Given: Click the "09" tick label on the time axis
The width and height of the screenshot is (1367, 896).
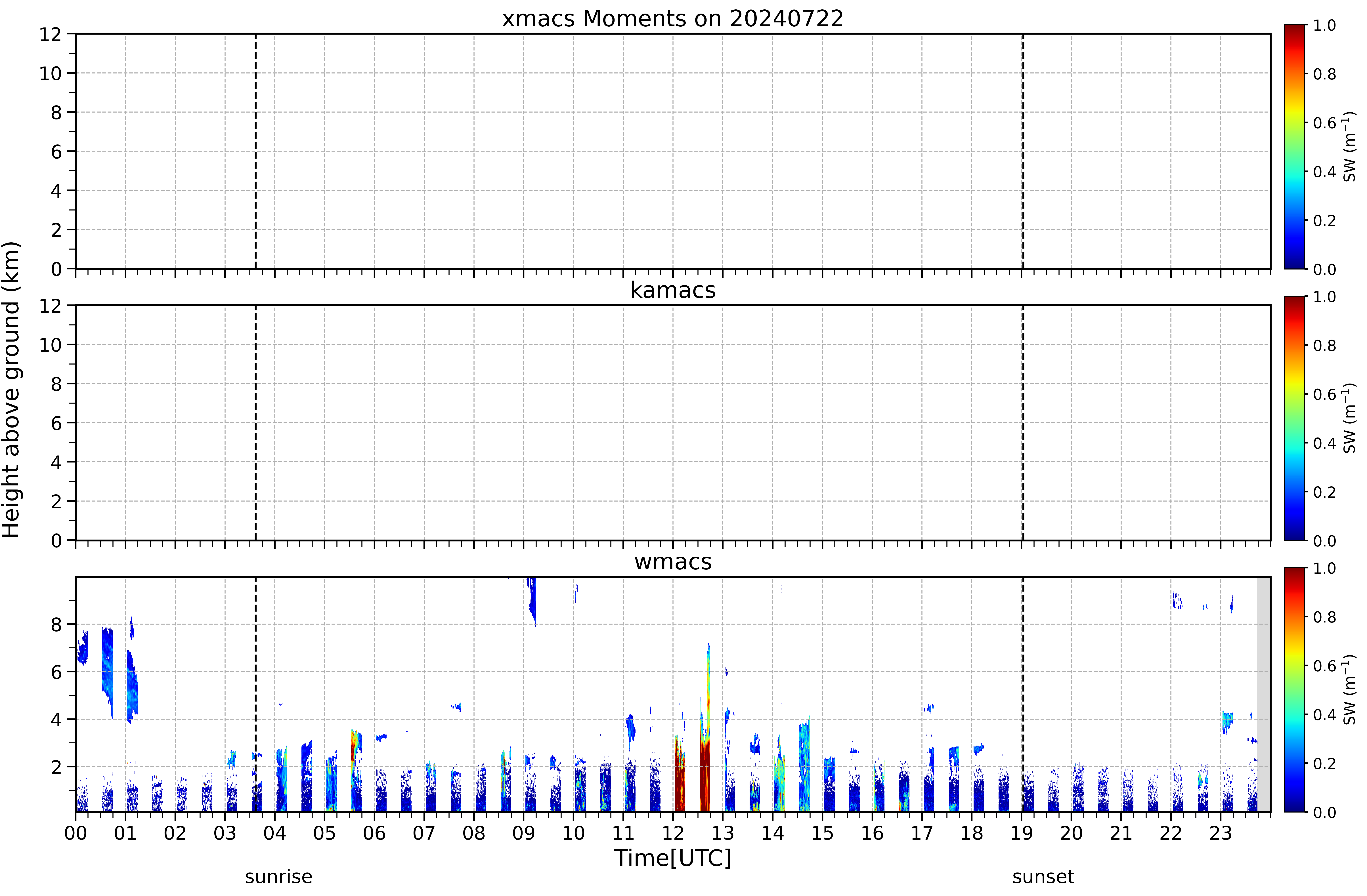Looking at the screenshot, I should (x=524, y=833).
